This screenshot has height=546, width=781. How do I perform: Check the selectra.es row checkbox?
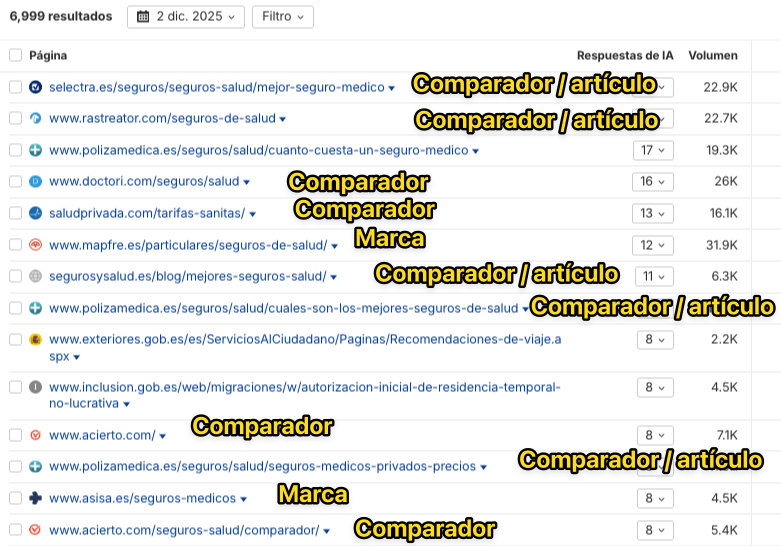[15, 87]
